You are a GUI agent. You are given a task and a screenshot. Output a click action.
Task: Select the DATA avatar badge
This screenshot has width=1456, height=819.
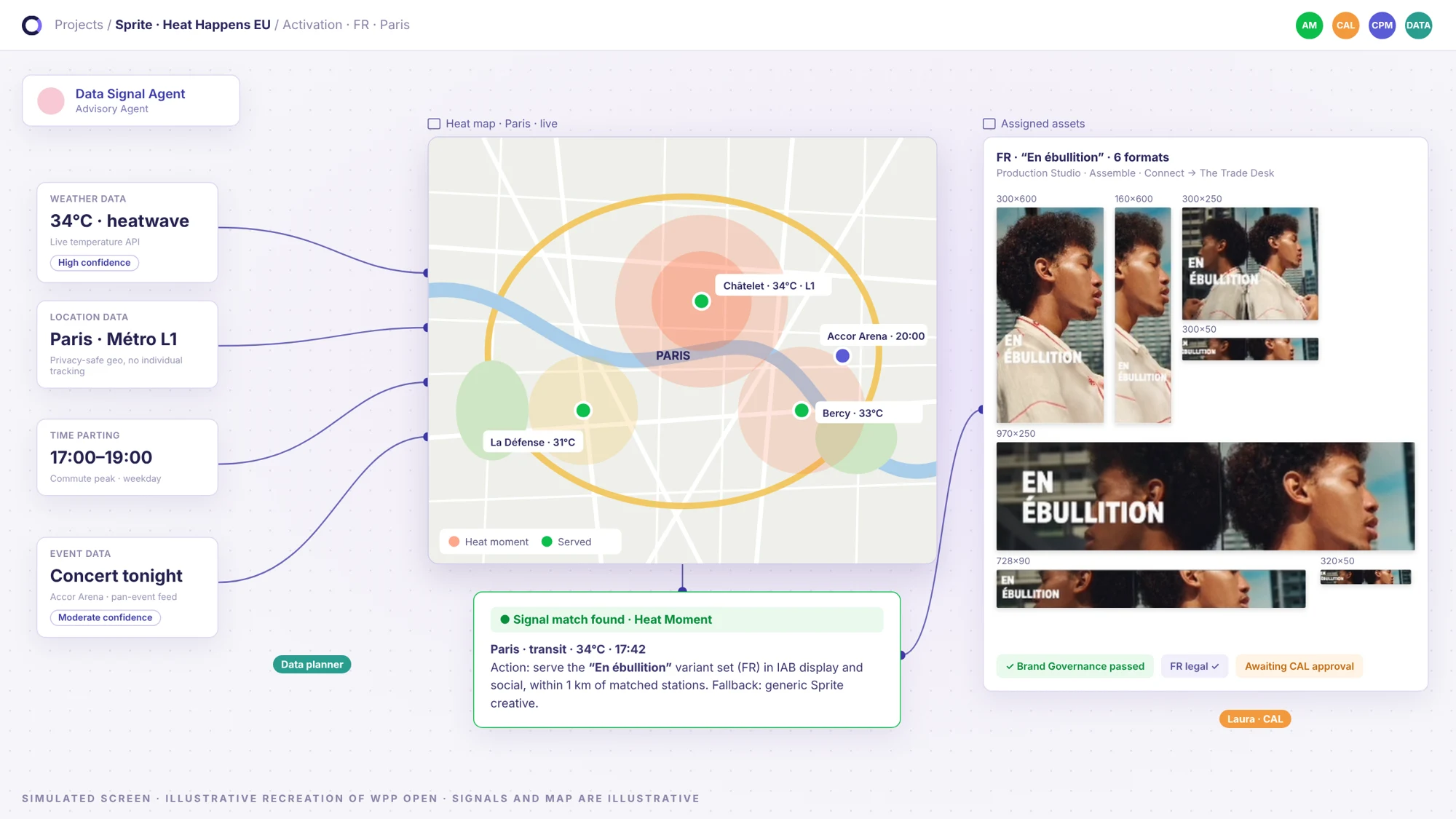(x=1418, y=25)
